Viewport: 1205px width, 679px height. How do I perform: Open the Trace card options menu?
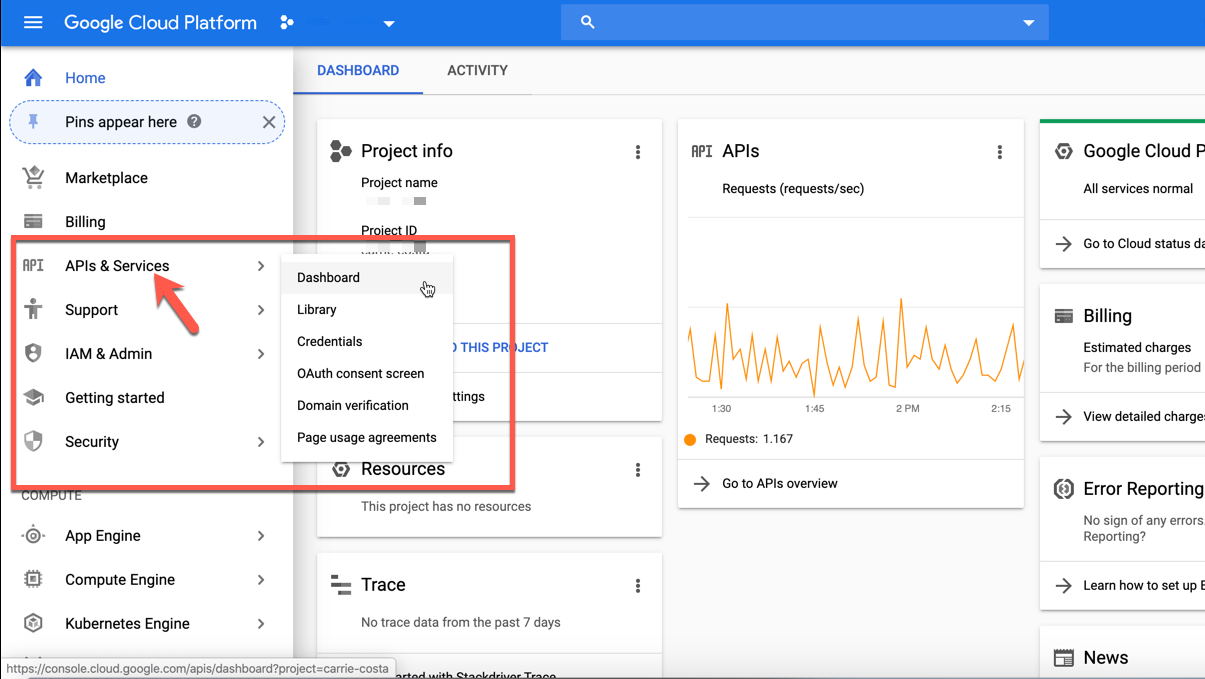[x=638, y=586]
